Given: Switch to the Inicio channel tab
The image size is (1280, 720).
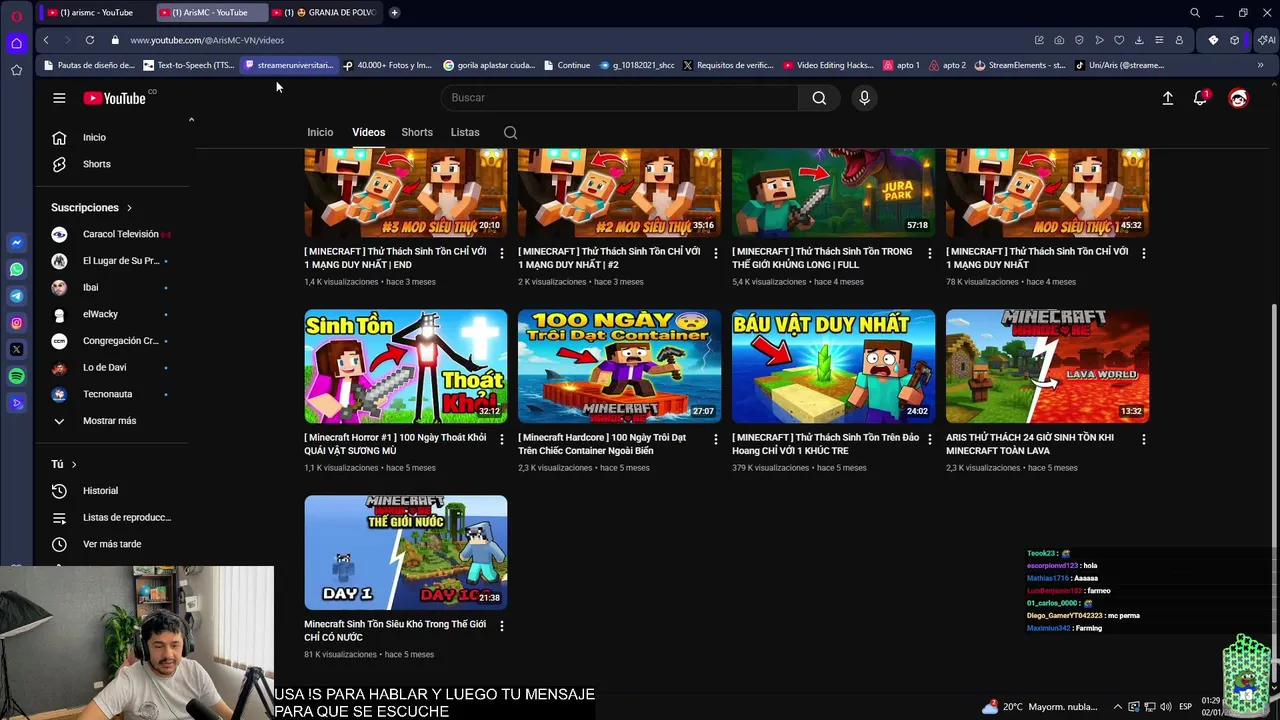Looking at the screenshot, I should pyautogui.click(x=320, y=132).
